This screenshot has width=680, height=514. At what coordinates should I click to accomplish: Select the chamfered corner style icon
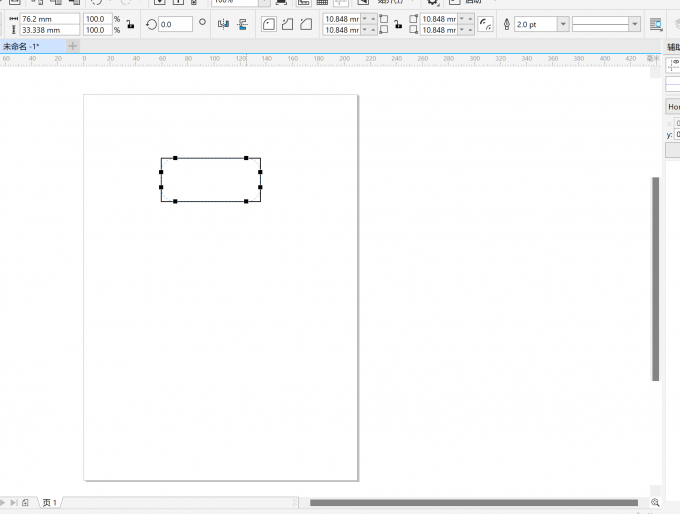coord(305,24)
